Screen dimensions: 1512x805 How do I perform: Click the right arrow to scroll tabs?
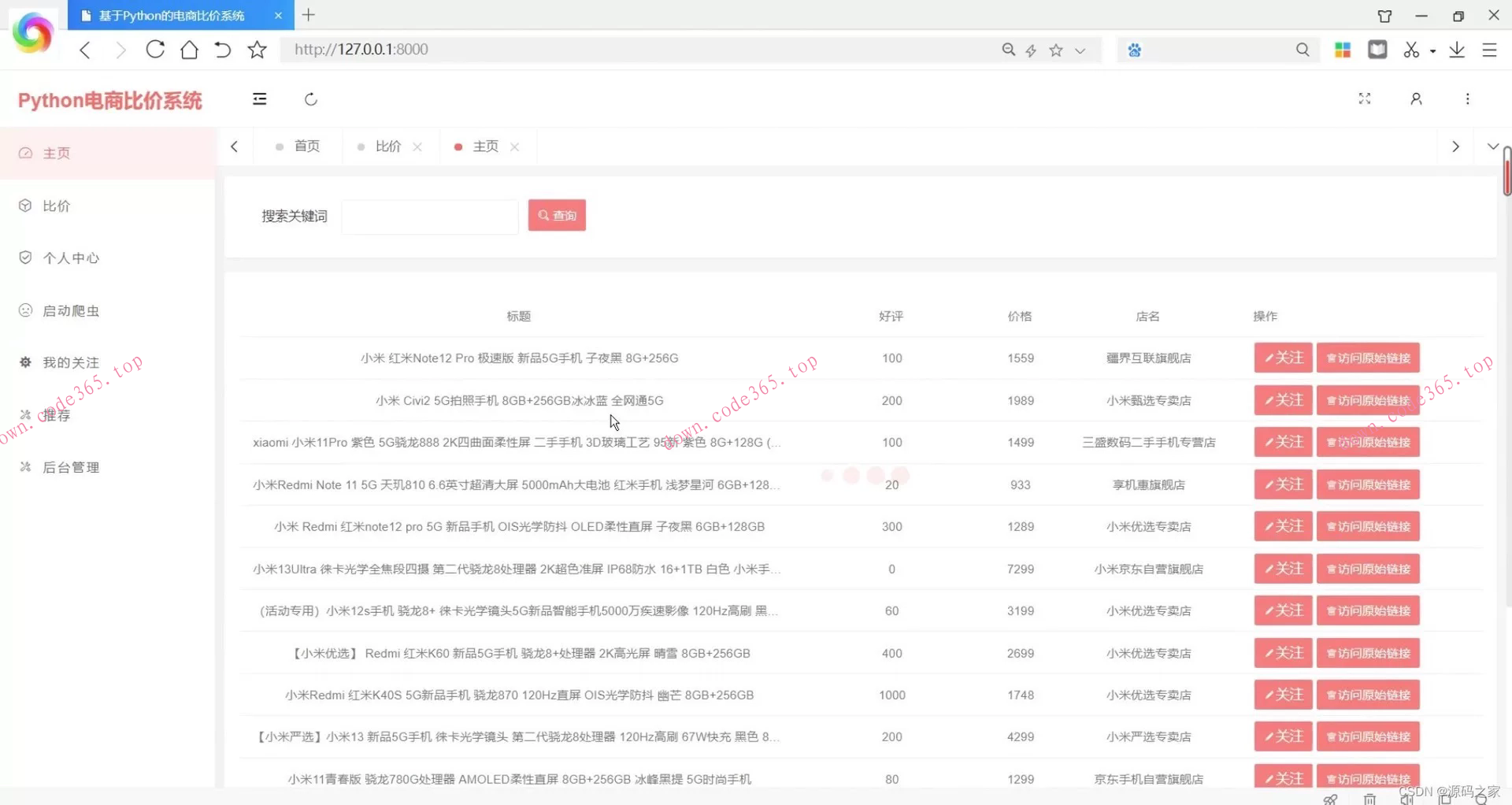[1455, 146]
